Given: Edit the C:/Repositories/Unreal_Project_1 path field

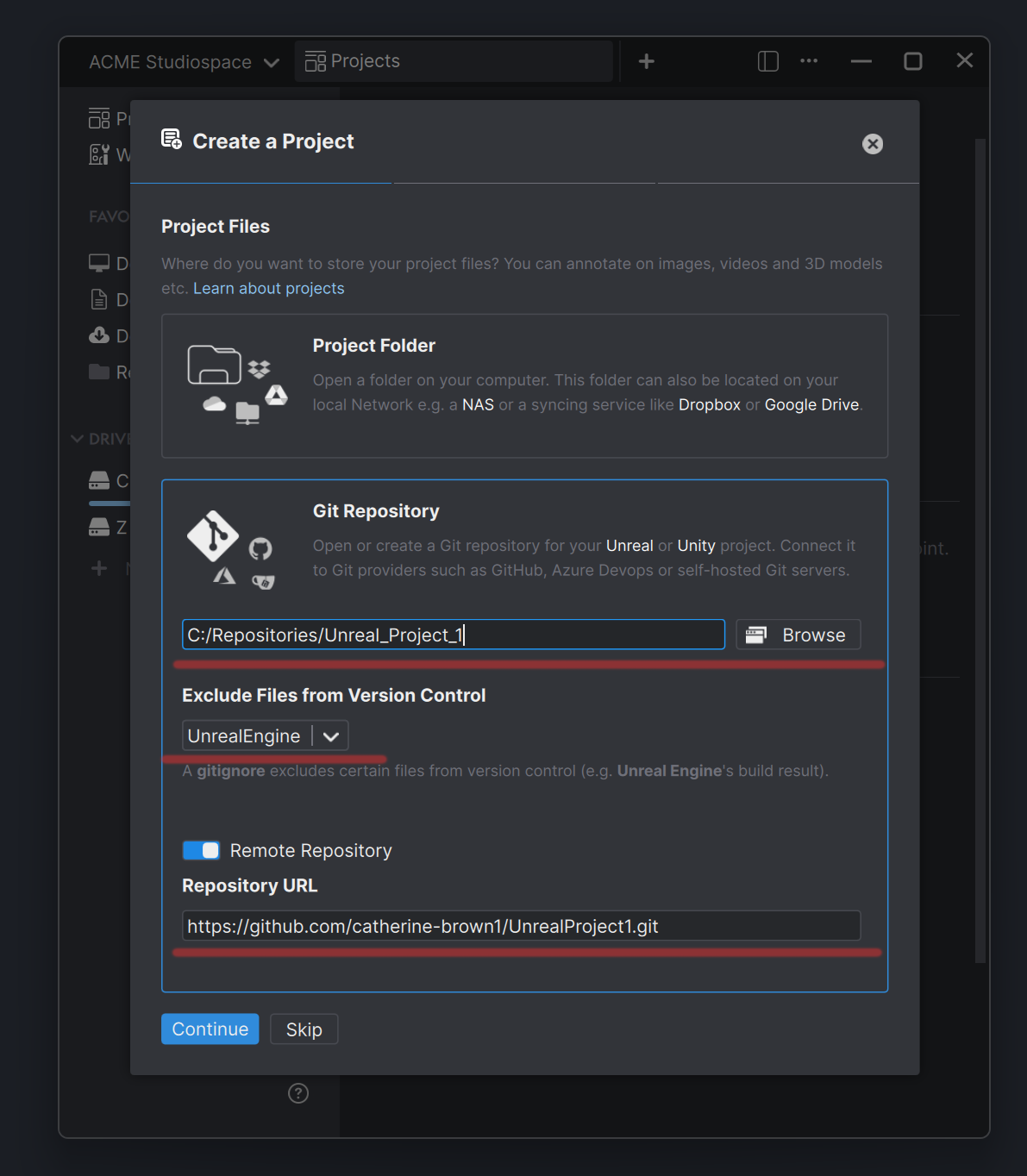Looking at the screenshot, I should click(x=454, y=635).
